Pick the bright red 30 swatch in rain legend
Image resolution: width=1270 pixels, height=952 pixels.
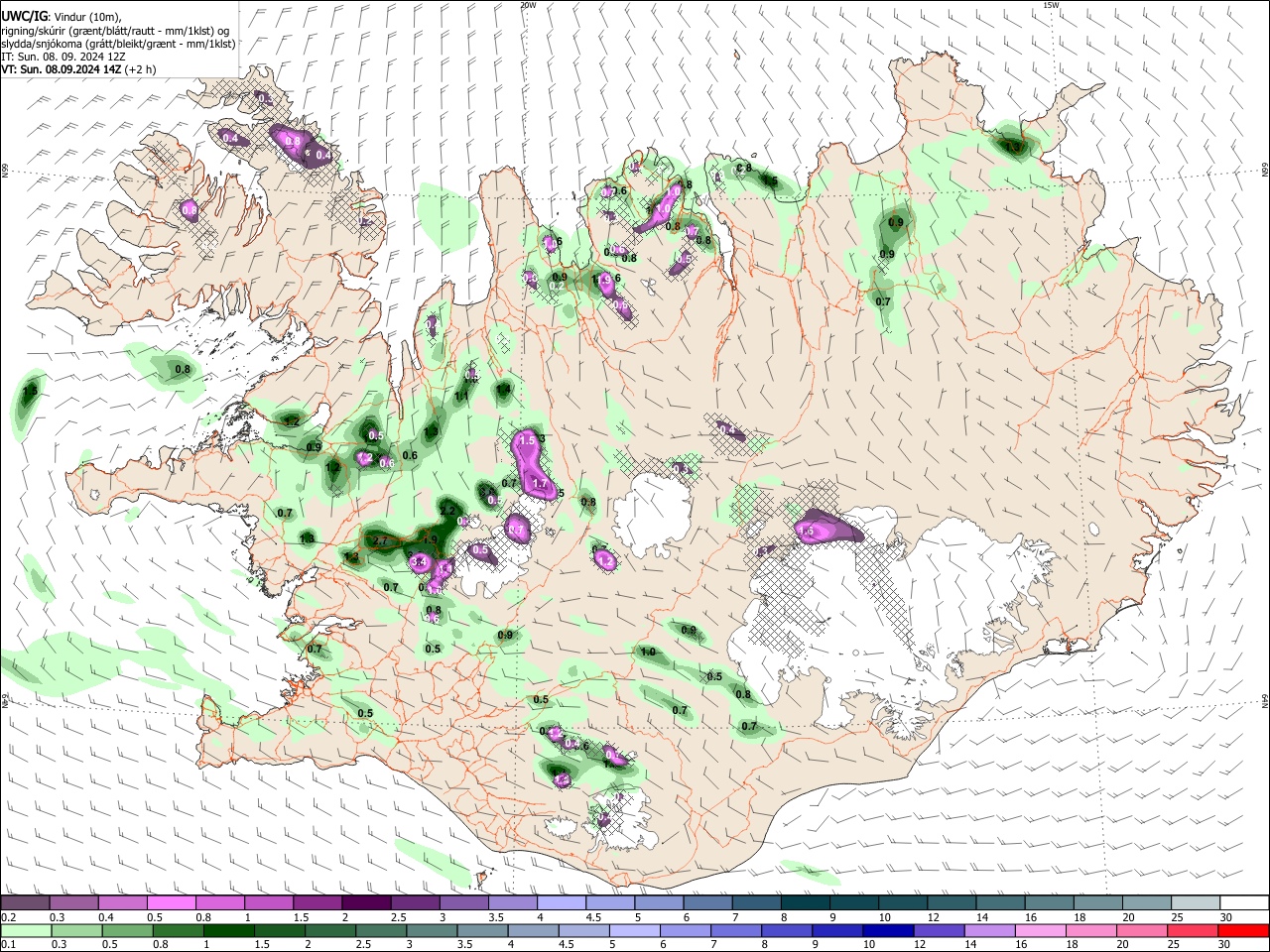(x=1243, y=931)
